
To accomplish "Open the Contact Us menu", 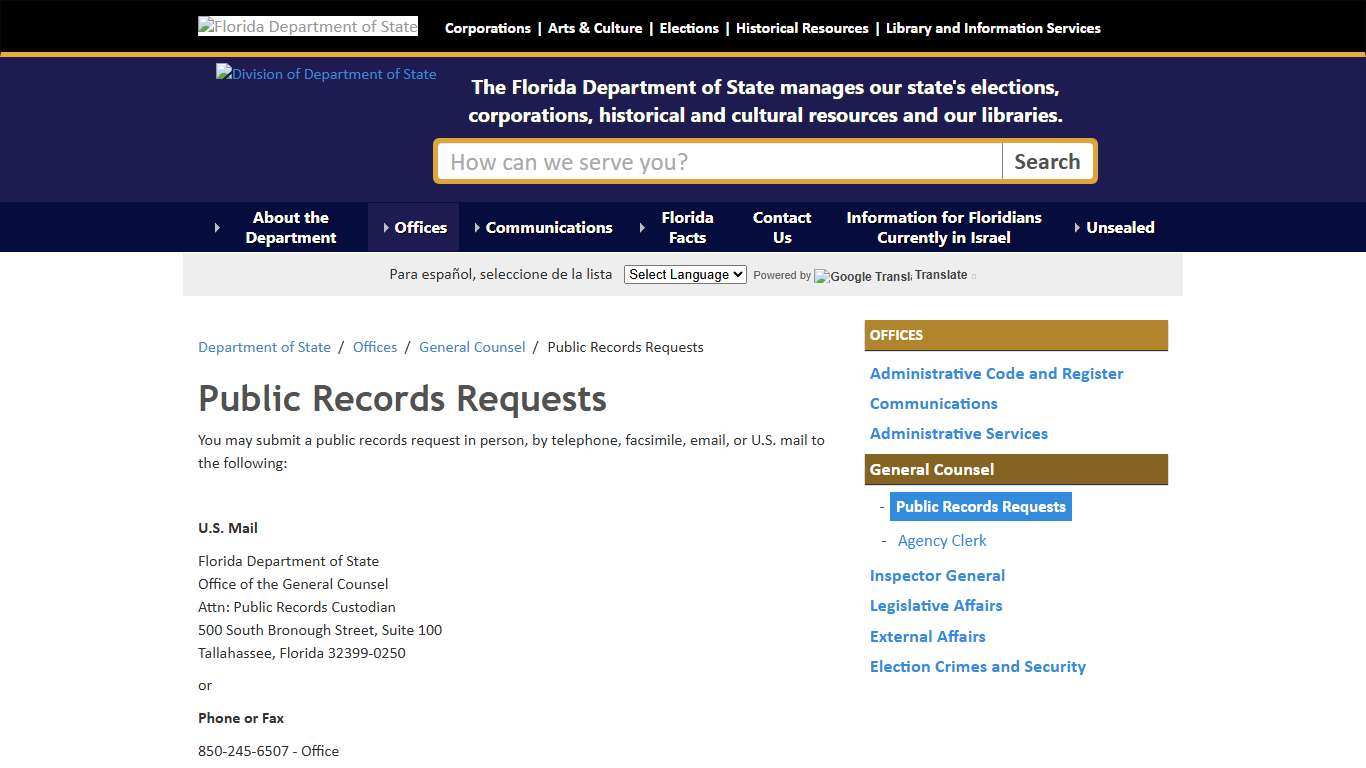I will click(x=781, y=227).
